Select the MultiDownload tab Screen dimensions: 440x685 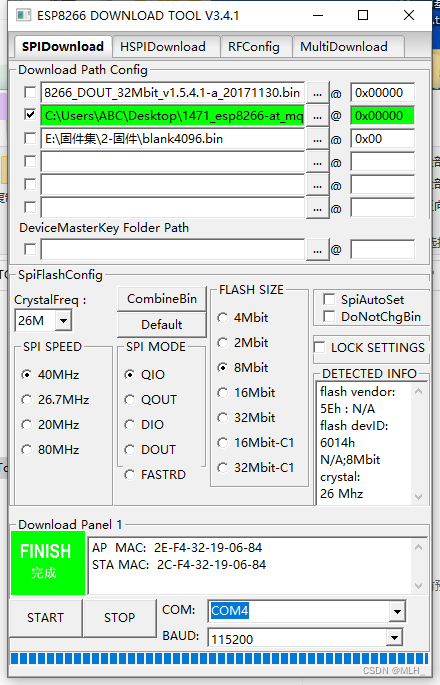click(x=348, y=47)
